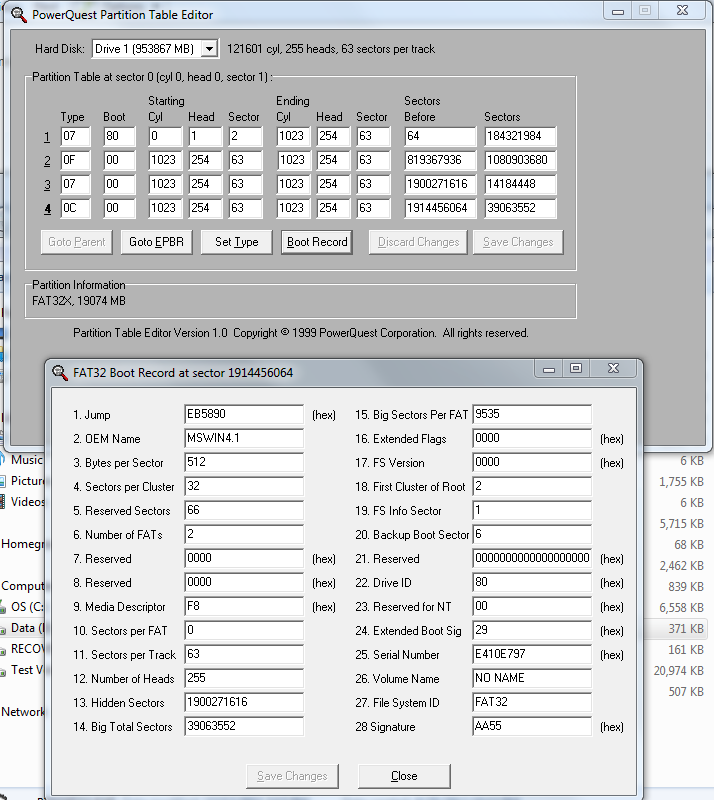Open the Hard Disk drive dropdown
714x800 pixels.
pos(209,49)
